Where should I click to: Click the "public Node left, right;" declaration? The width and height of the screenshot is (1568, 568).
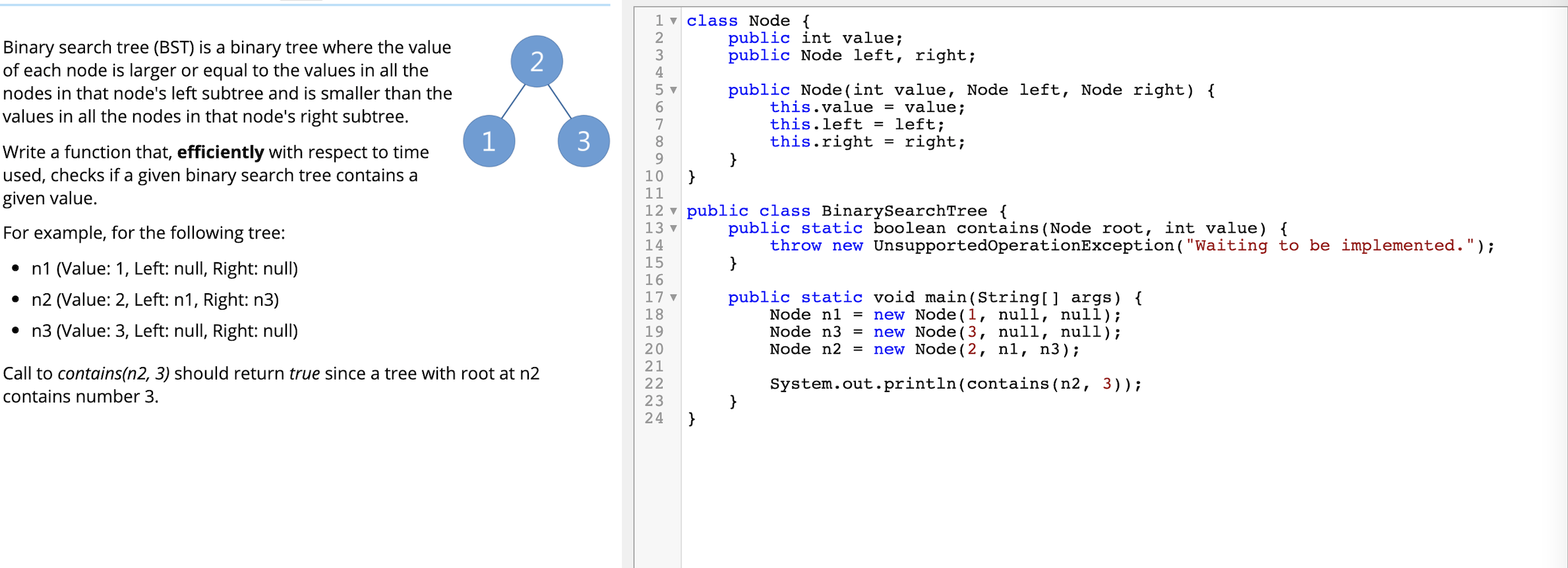pos(852,55)
